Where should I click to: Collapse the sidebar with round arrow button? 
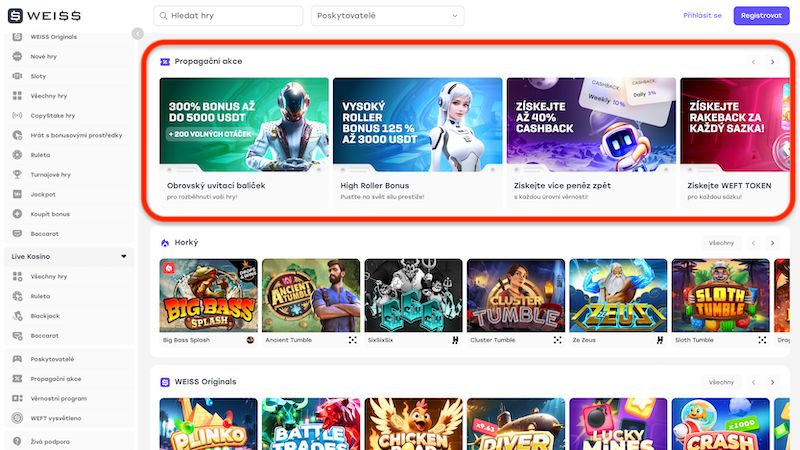click(x=138, y=34)
